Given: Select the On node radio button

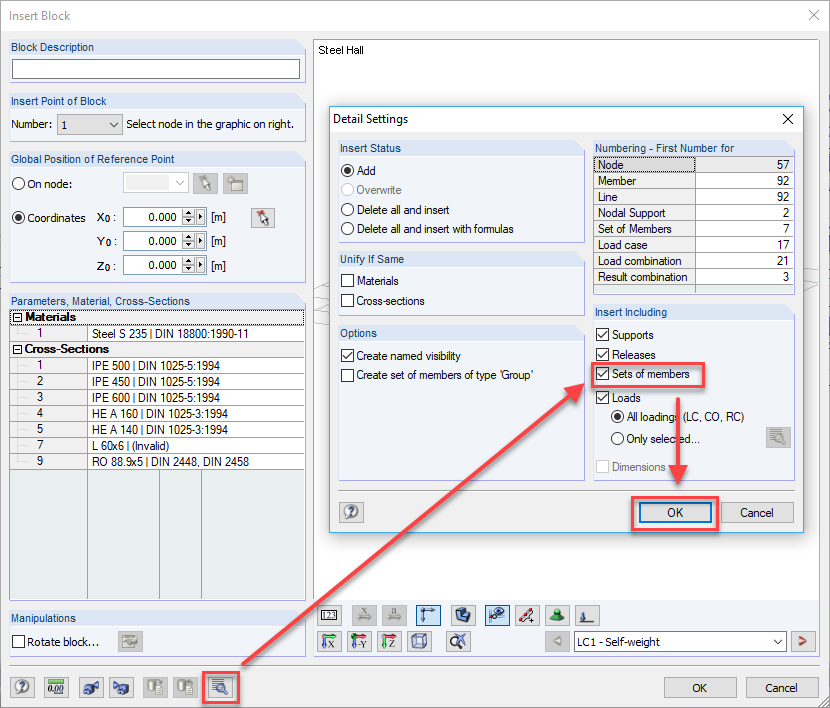Looking at the screenshot, I should 19,184.
